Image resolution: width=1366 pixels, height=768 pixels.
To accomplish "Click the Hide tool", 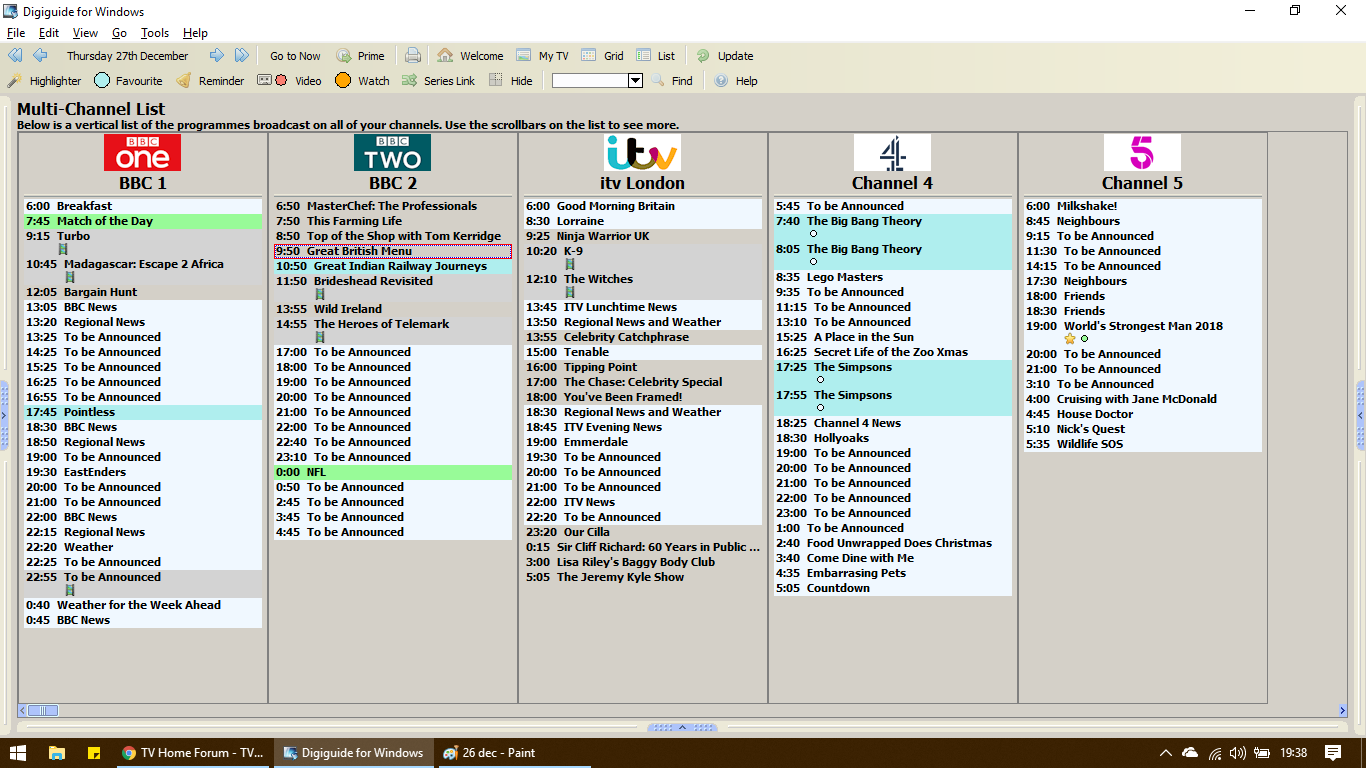I will click(511, 81).
